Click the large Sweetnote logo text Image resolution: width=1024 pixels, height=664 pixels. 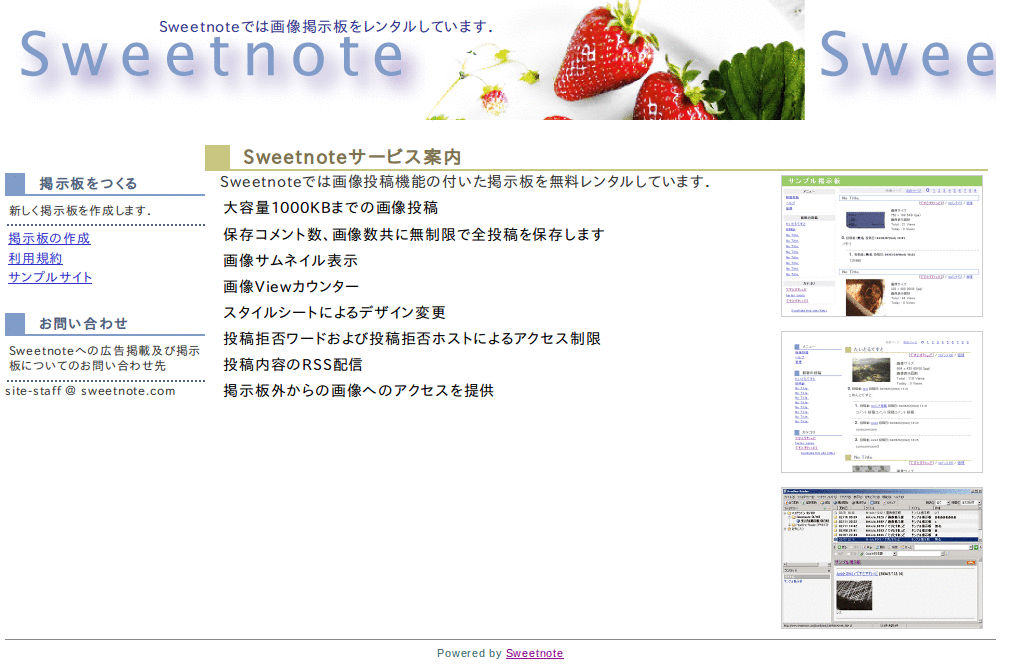tap(212, 55)
